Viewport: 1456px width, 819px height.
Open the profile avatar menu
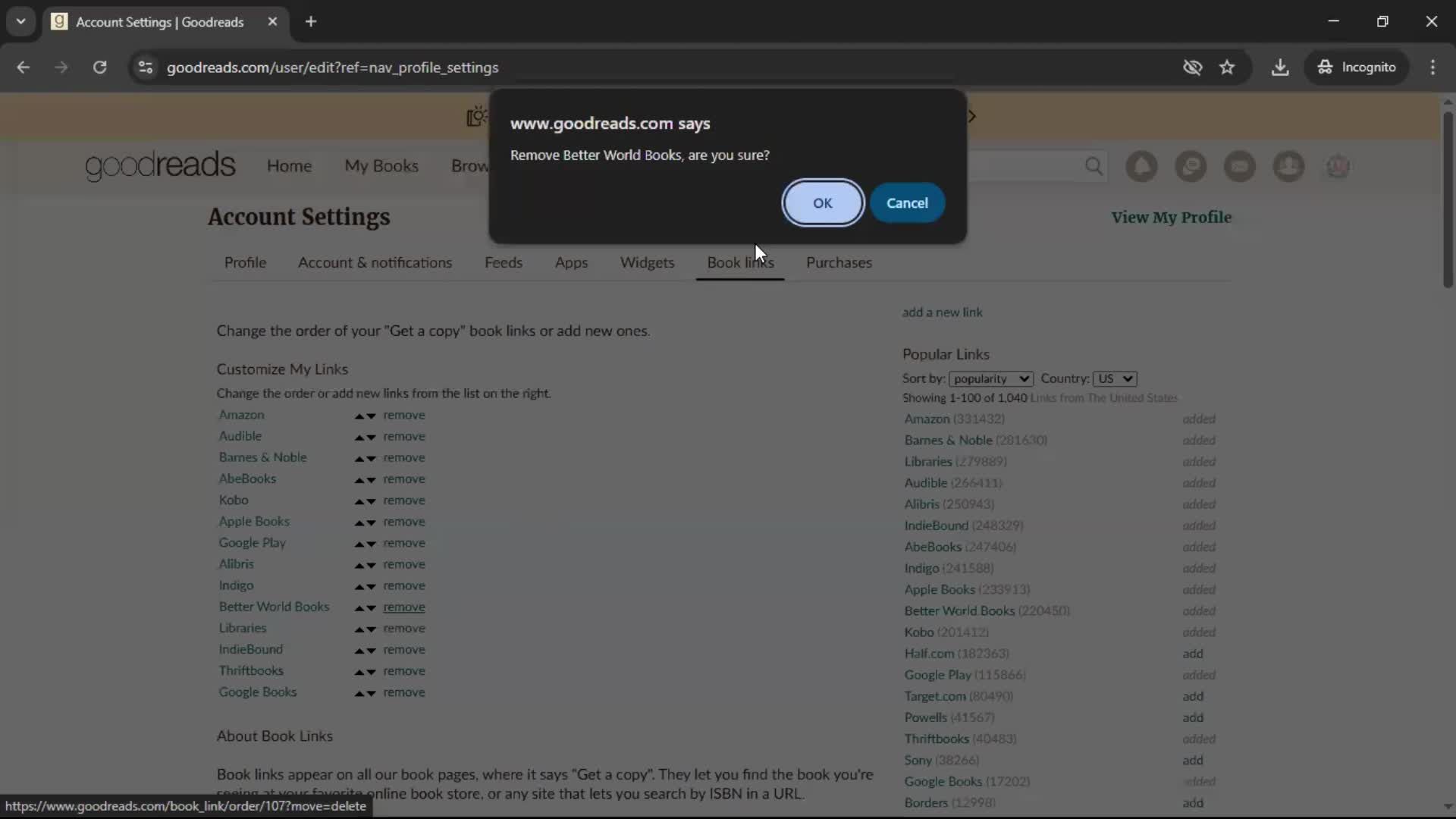point(1338,166)
